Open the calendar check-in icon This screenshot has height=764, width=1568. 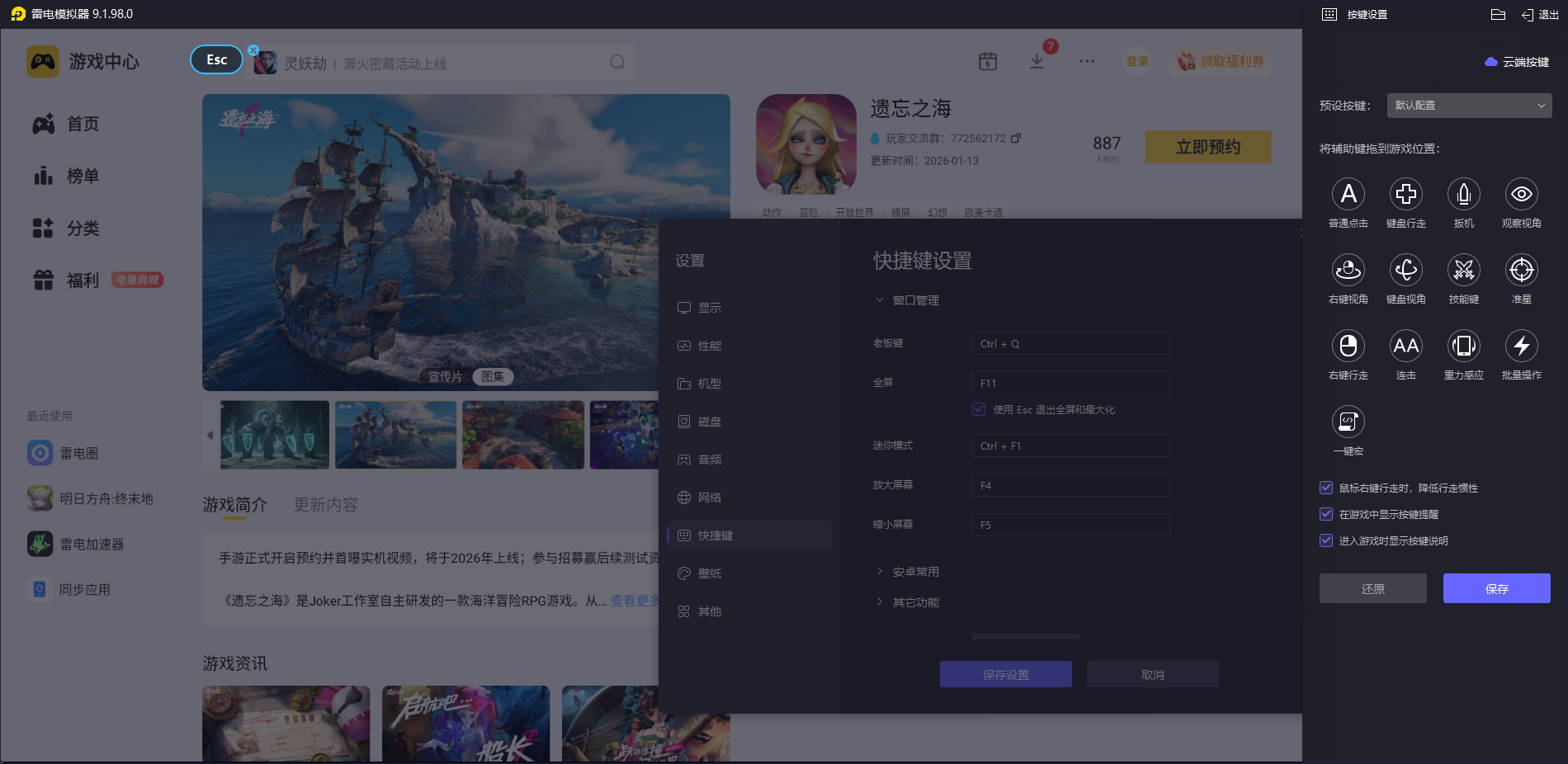988,61
